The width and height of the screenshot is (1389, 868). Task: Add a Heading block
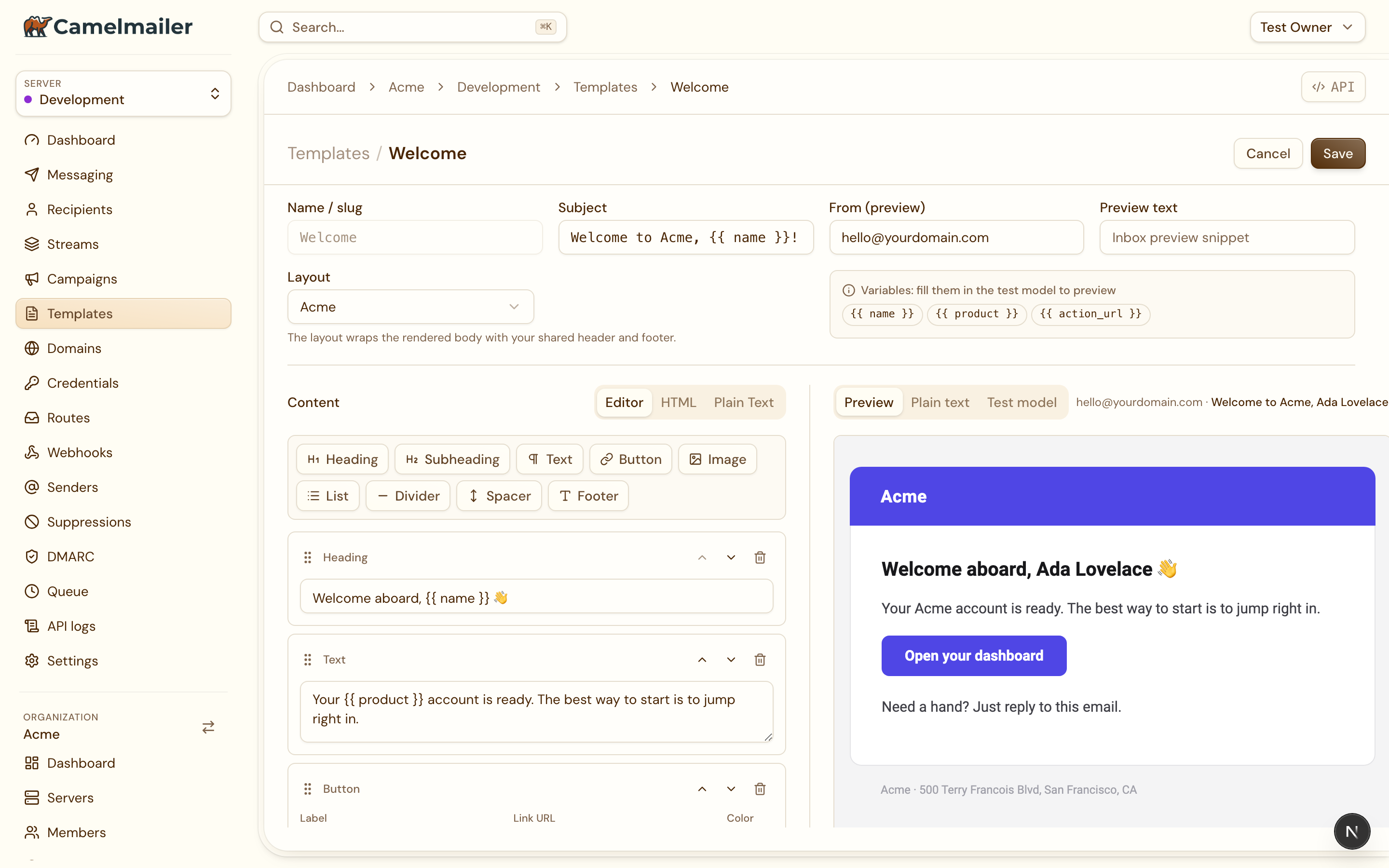(x=342, y=459)
